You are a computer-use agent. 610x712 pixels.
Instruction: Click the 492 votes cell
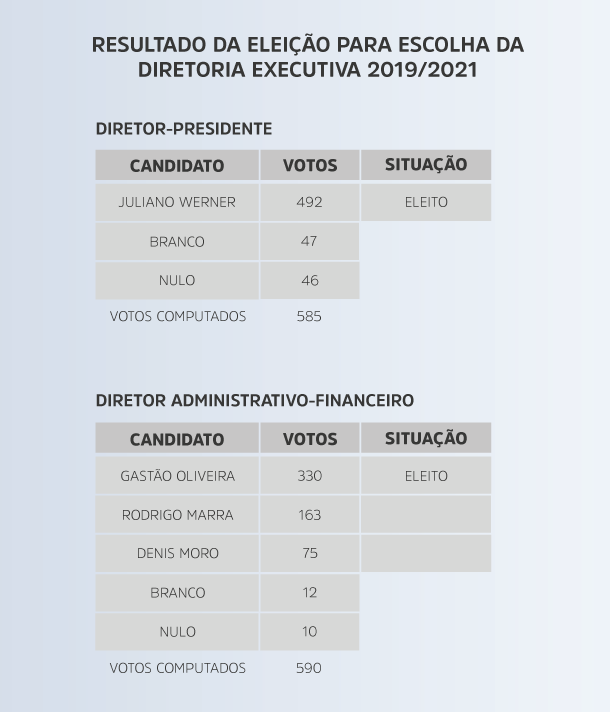pos(310,202)
